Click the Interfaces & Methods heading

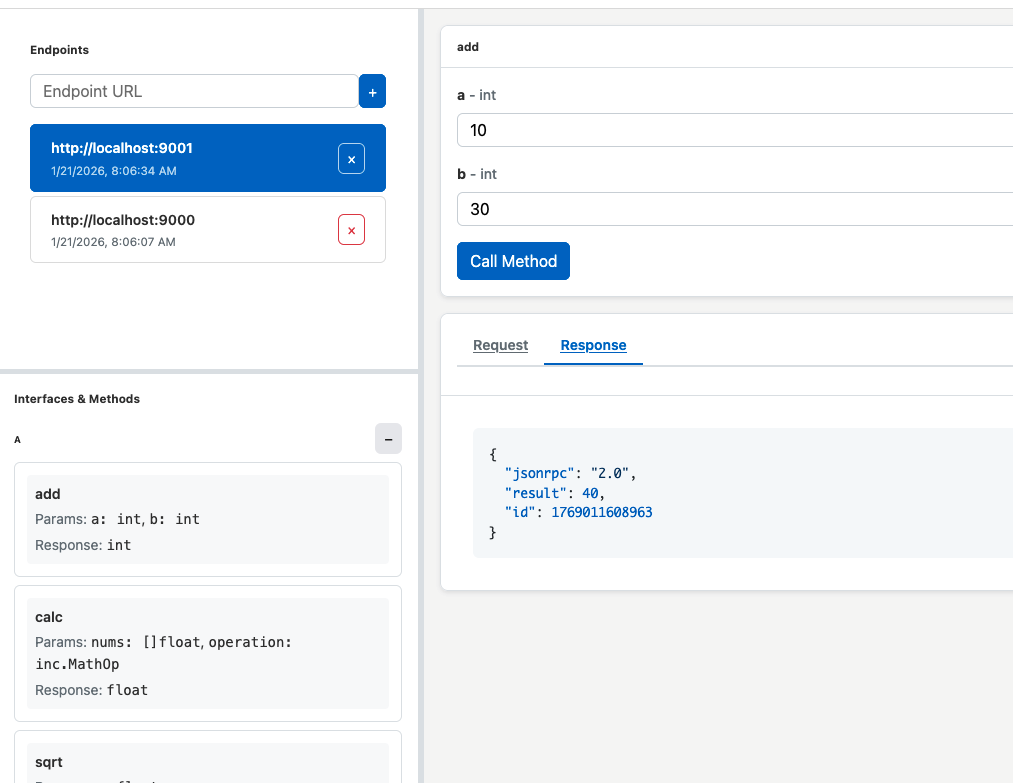[x=77, y=399]
